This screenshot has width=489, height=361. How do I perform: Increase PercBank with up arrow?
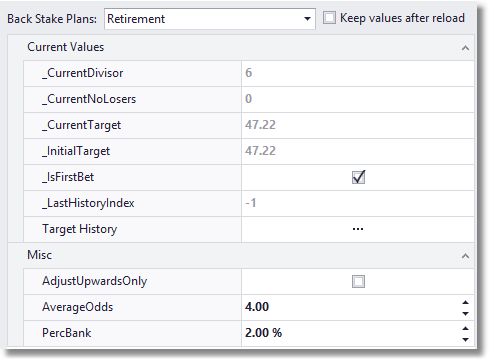tap(465, 328)
